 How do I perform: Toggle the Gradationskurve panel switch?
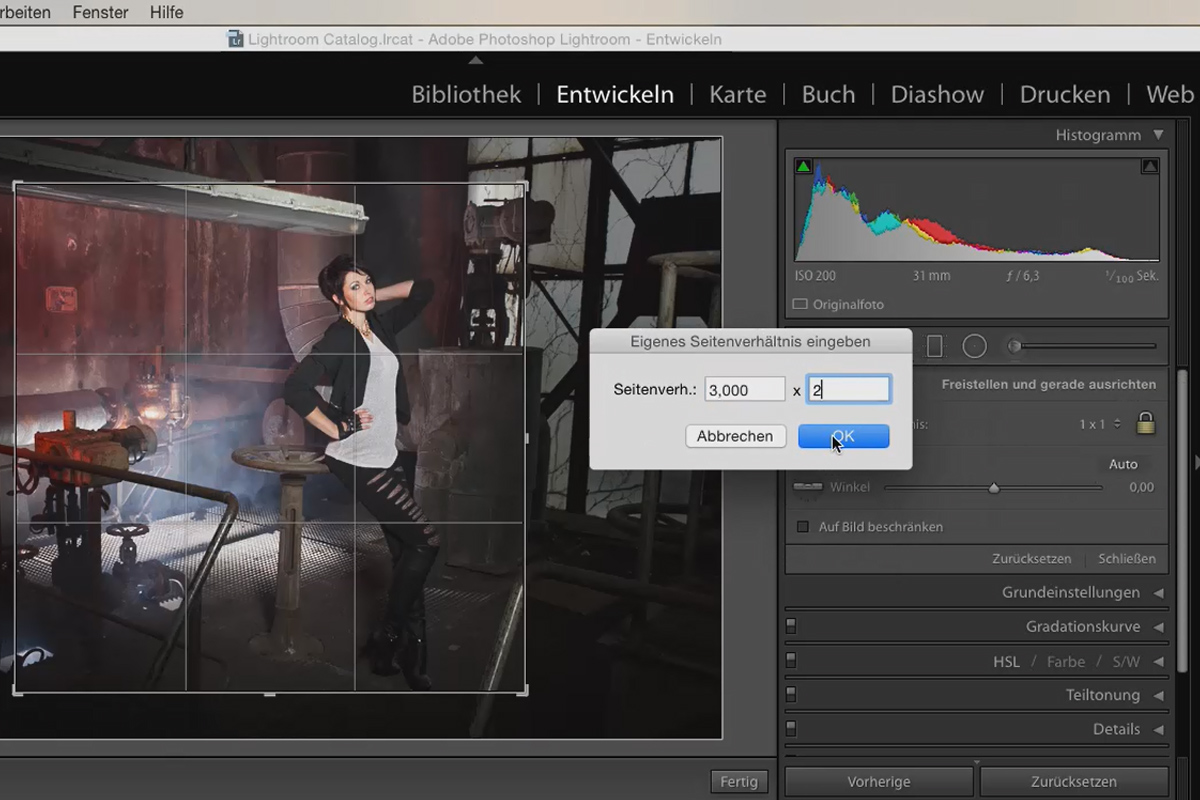[x=791, y=627]
